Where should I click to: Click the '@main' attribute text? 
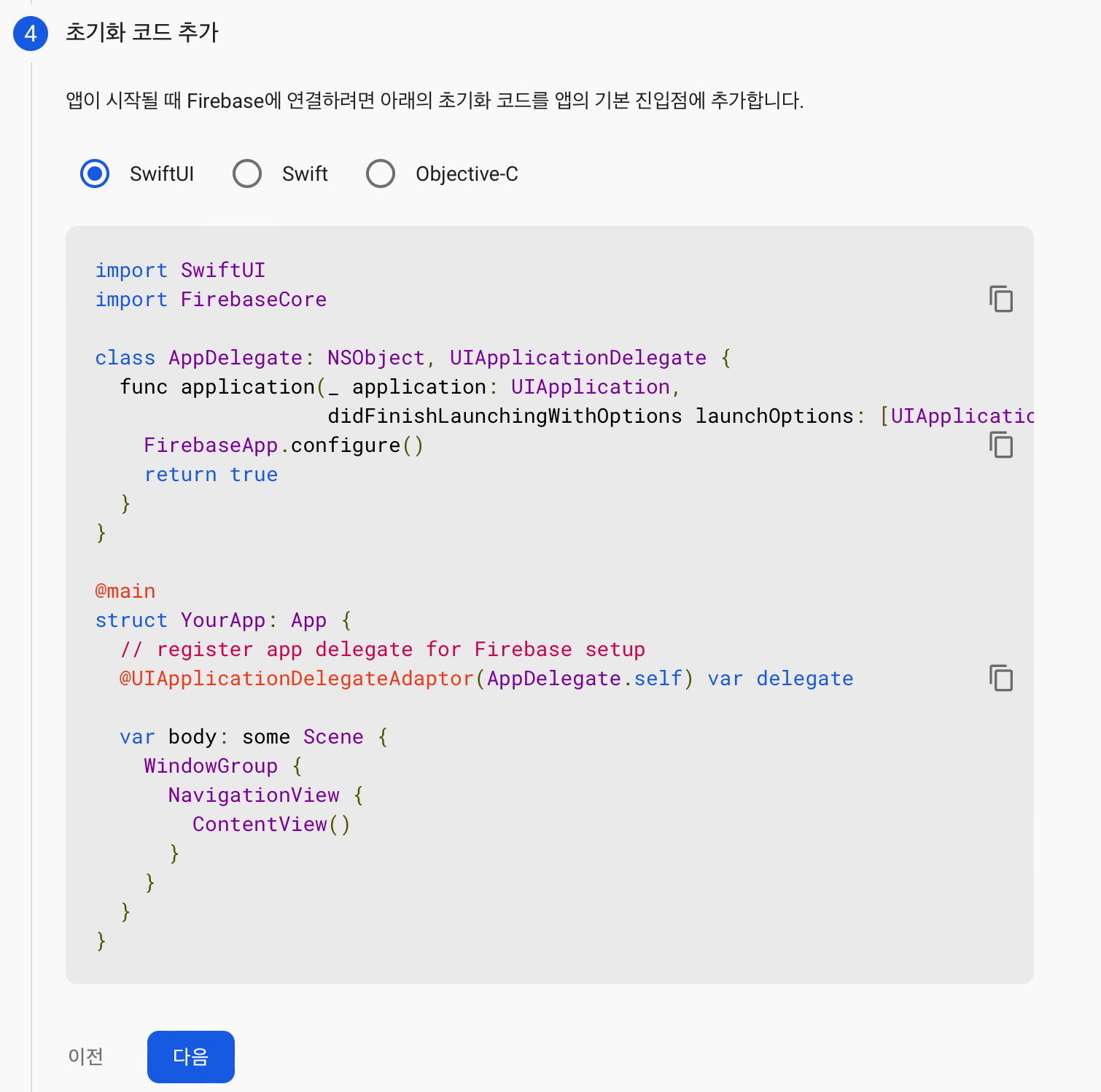pos(125,591)
